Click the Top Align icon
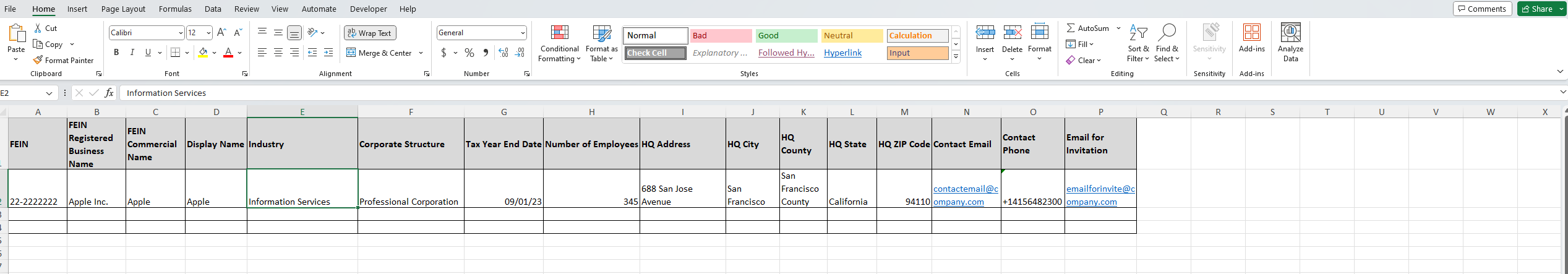Screen dimensions: 1568x274 pyautogui.click(x=262, y=32)
